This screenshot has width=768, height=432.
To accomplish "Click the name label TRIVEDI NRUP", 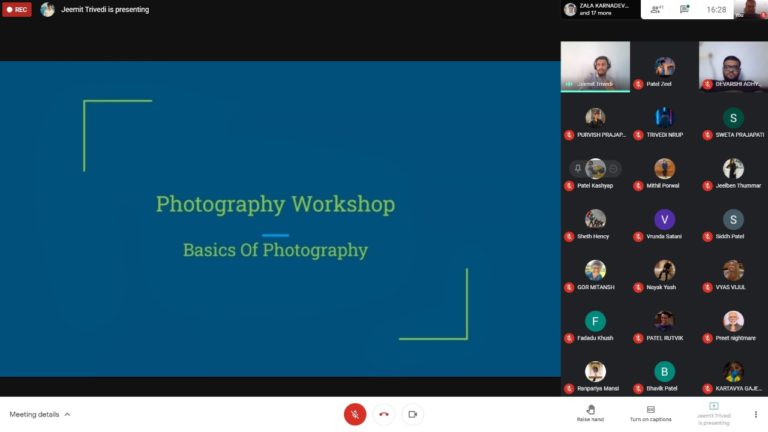I will (665, 134).
